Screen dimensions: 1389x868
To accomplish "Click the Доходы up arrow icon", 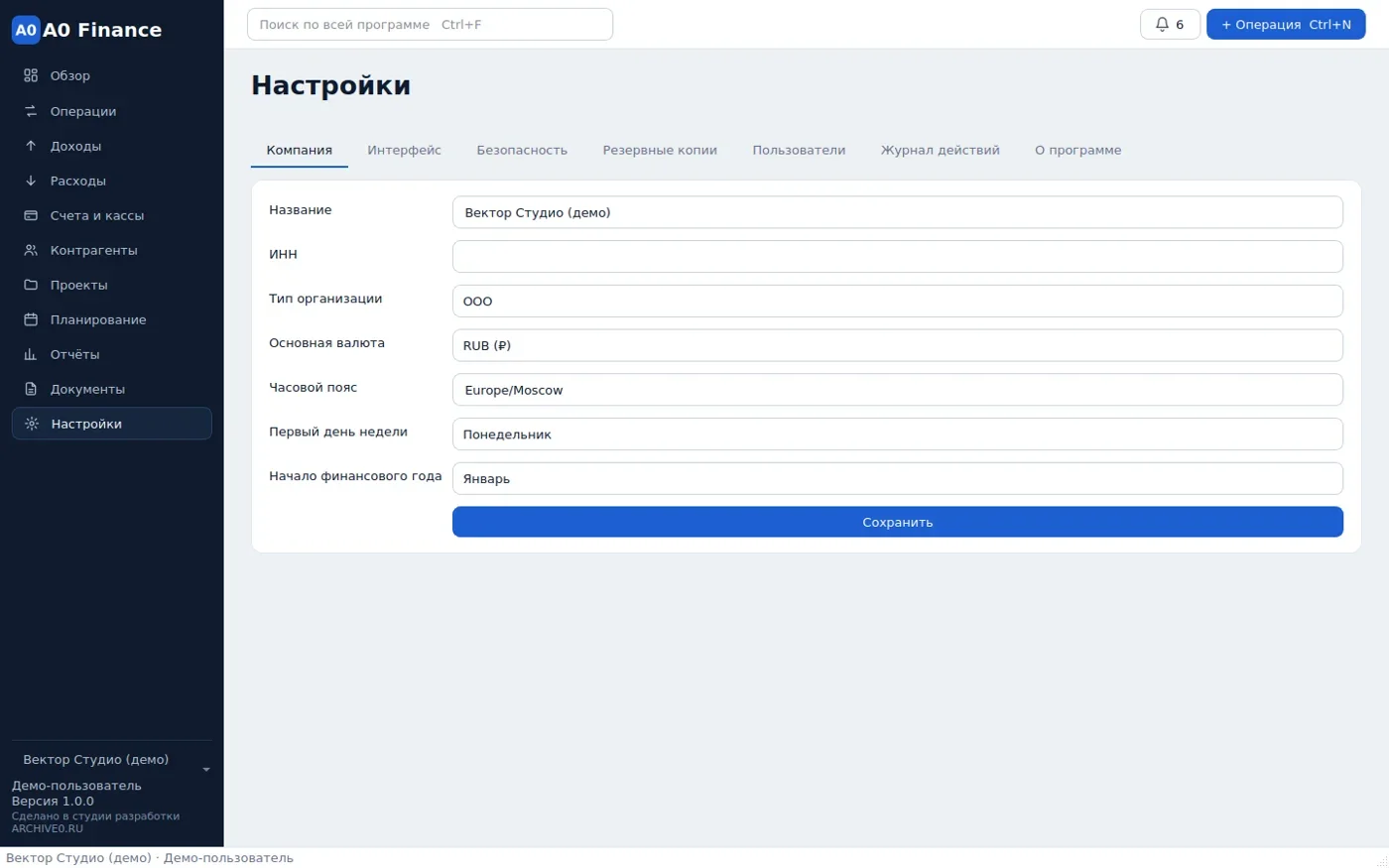I will tap(31, 146).
